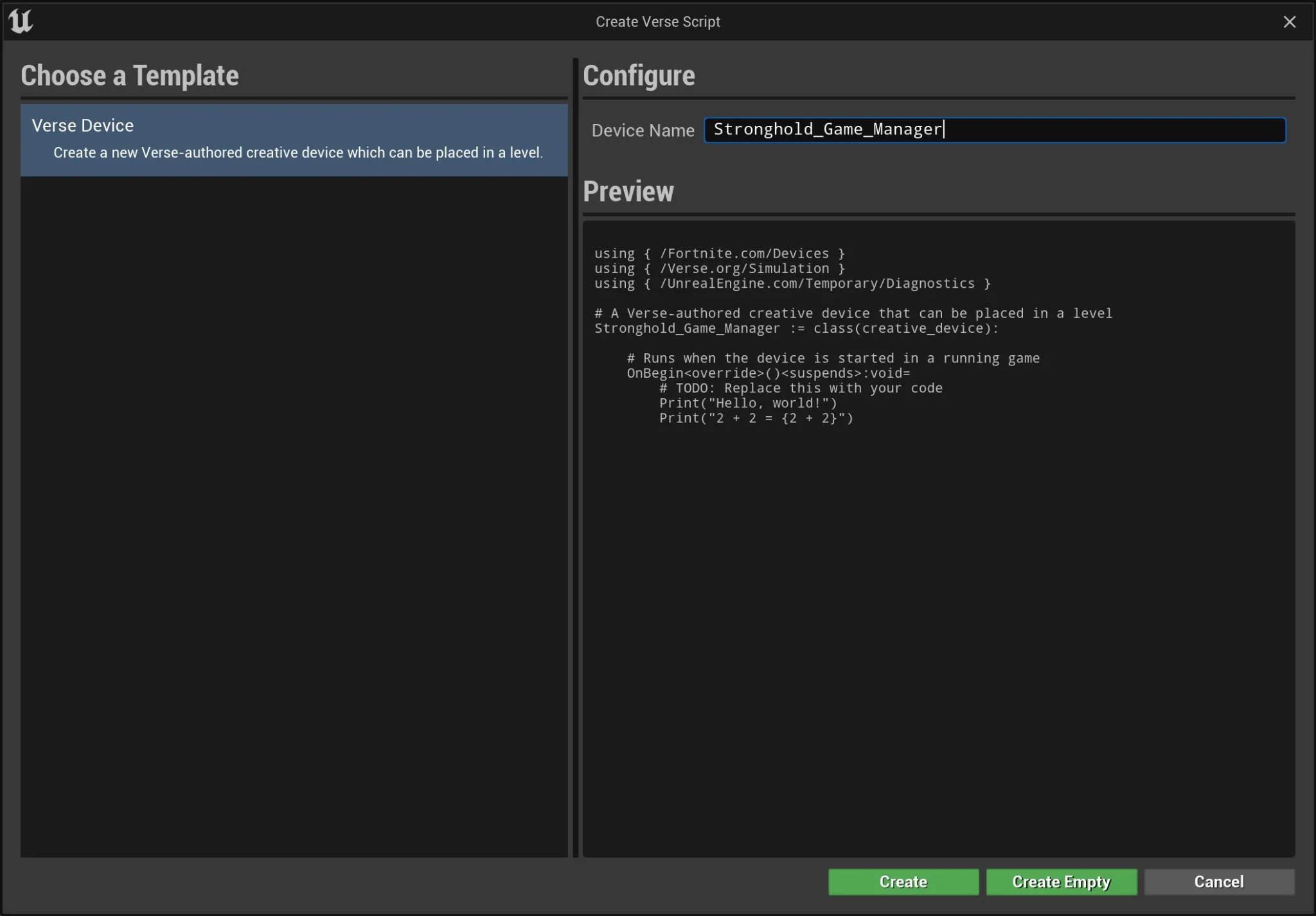Click the 'Device Name' label
Image resolution: width=1316 pixels, height=916 pixels.
(643, 130)
